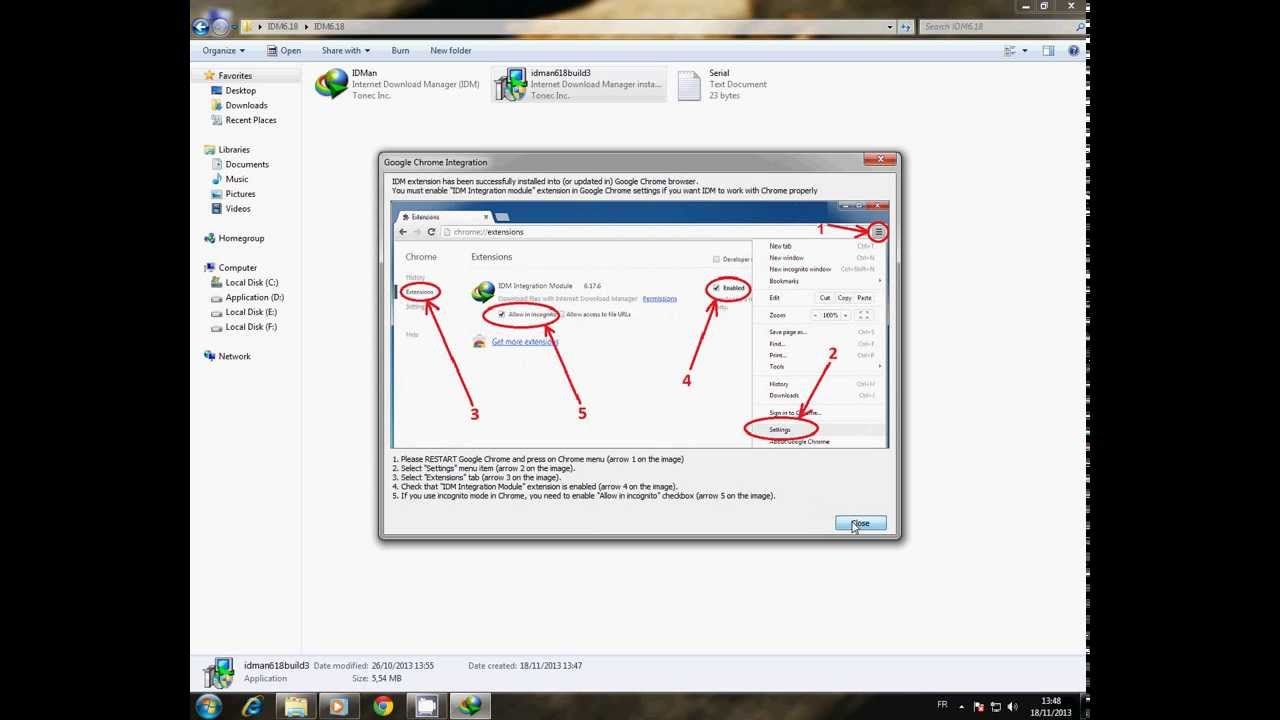Show hidden tray icons arrow
The width and height of the screenshot is (1280, 720).
[961, 706]
